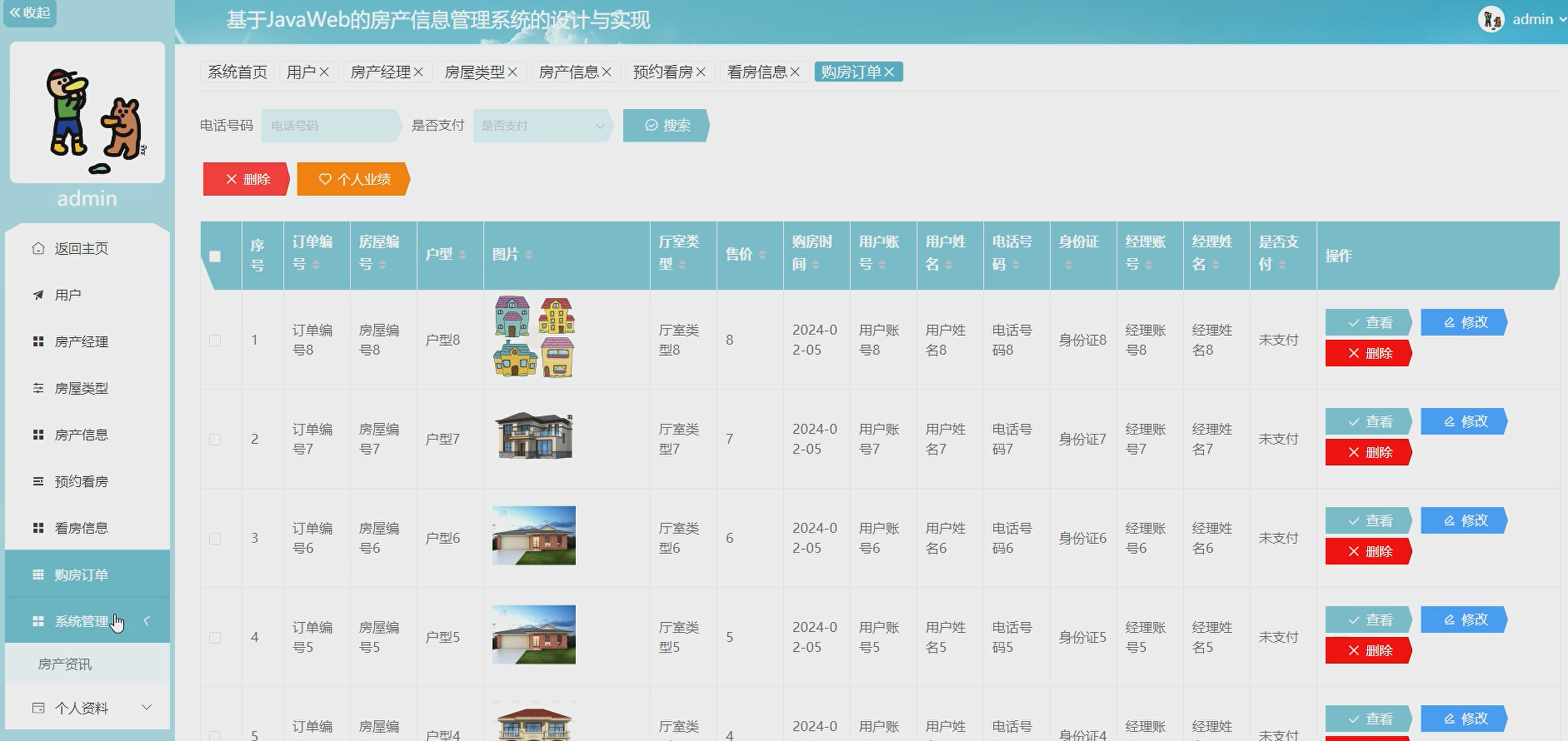
Task: Open the colorful houses thumbnail in row 1
Action: click(x=534, y=337)
